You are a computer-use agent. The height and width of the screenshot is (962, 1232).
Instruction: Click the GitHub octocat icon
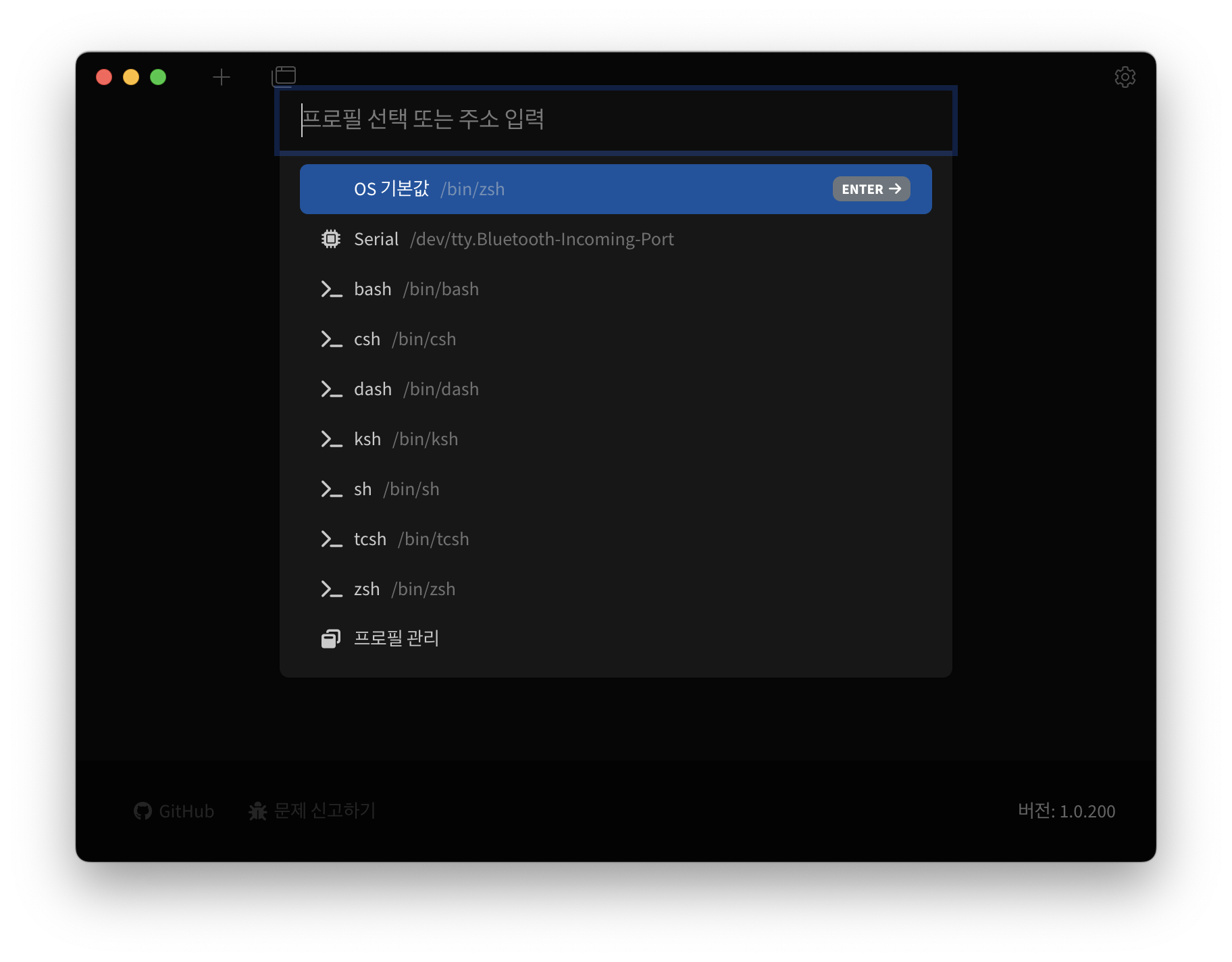[143, 811]
